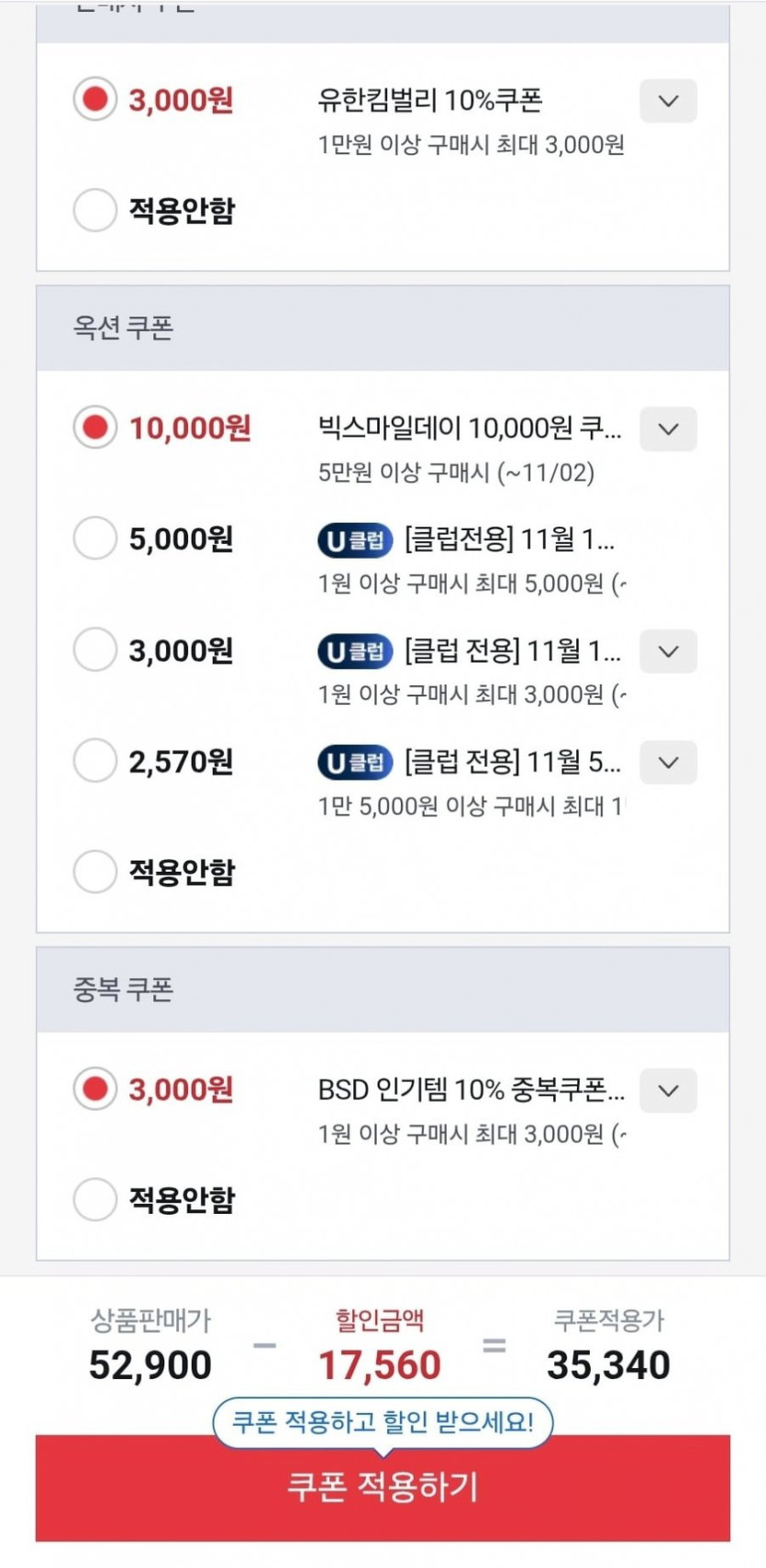Click the U클럽 badge on the 2,570원 coupon
Viewport: 766px width, 1568px height.
pos(355,762)
